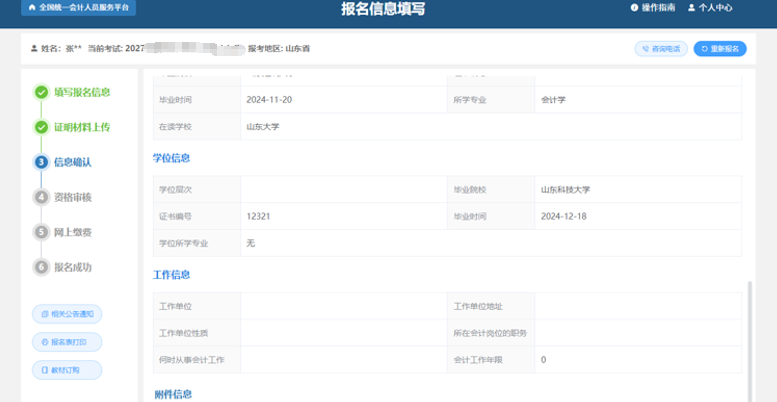The image size is (777, 402).
Task: Click date value 2024-12-18
Action: click(564, 217)
